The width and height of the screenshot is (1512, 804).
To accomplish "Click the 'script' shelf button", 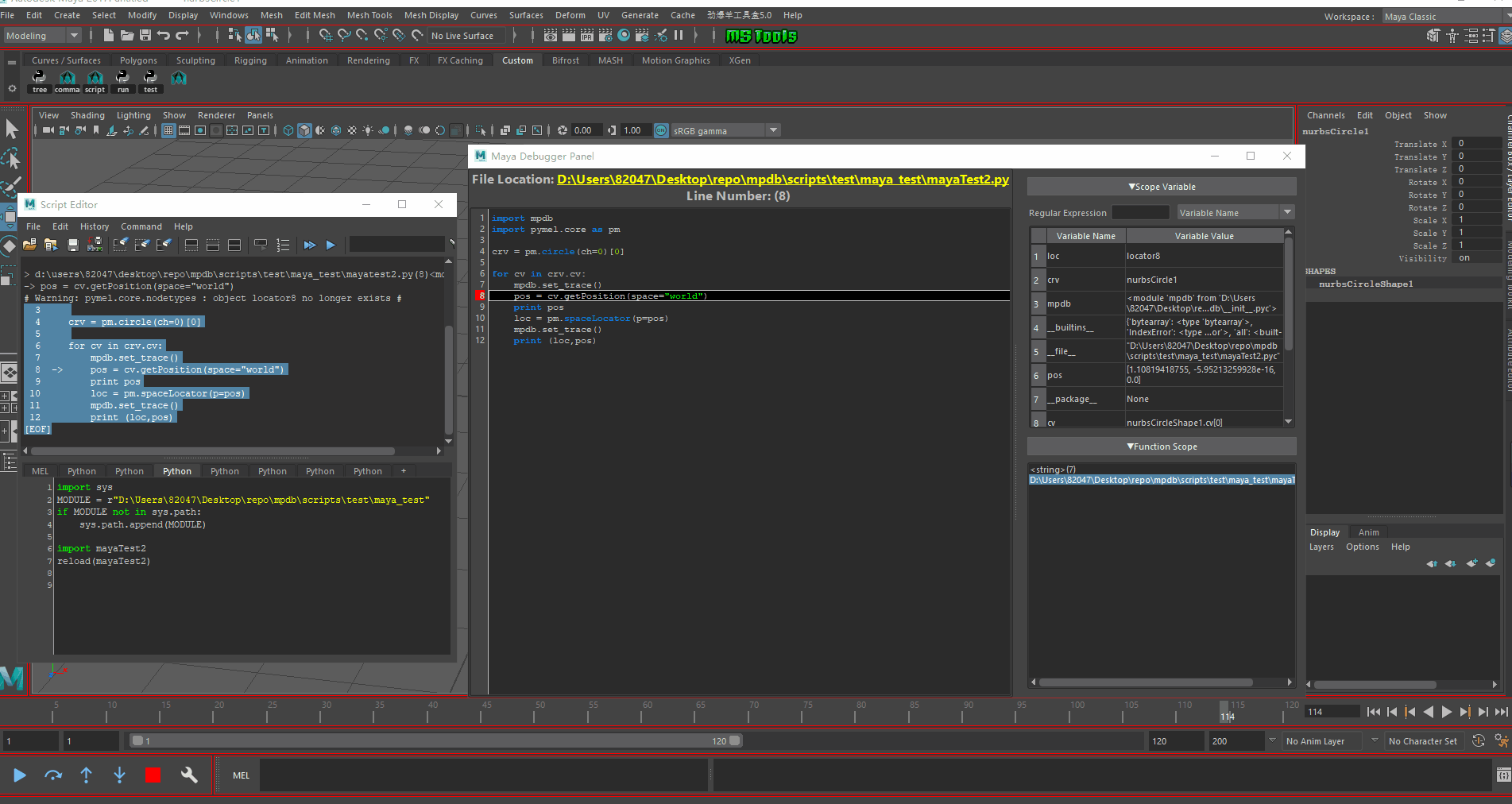I will tap(95, 81).
